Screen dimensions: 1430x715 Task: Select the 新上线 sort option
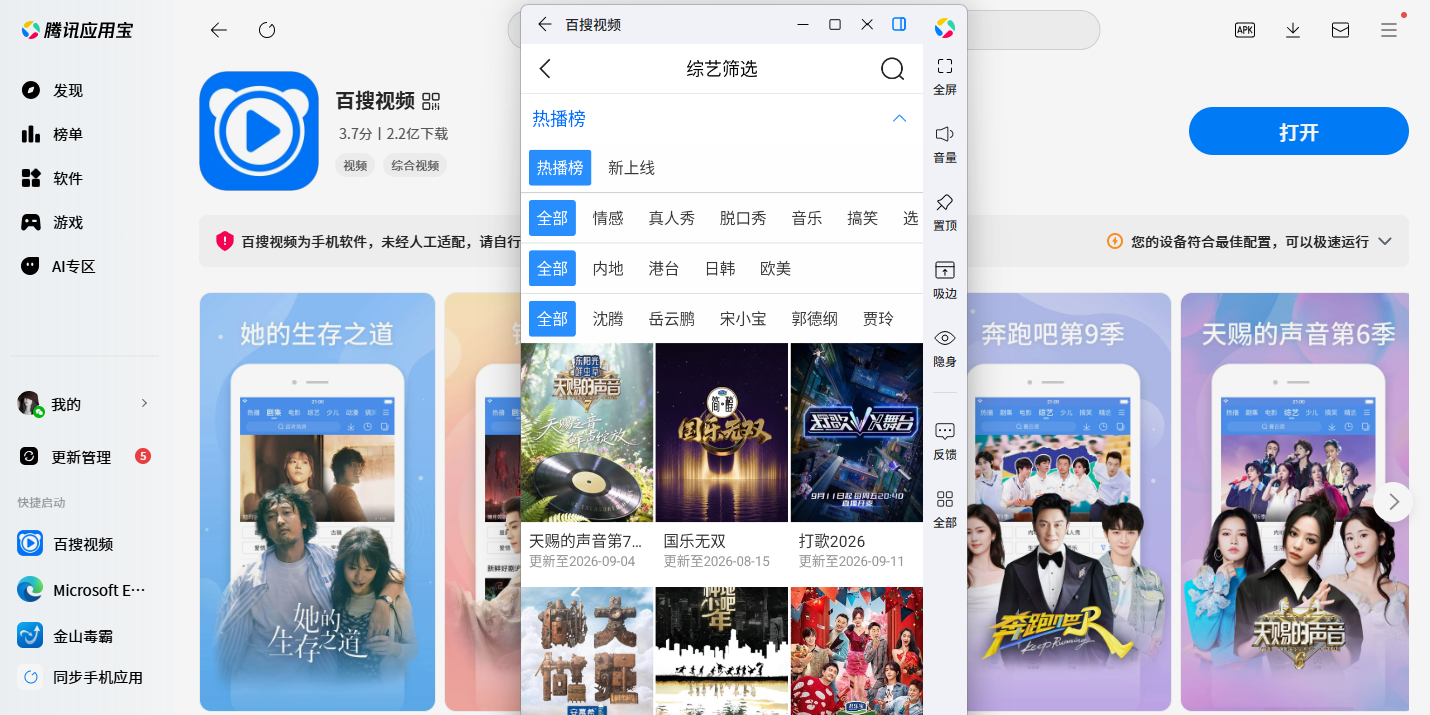pos(632,168)
